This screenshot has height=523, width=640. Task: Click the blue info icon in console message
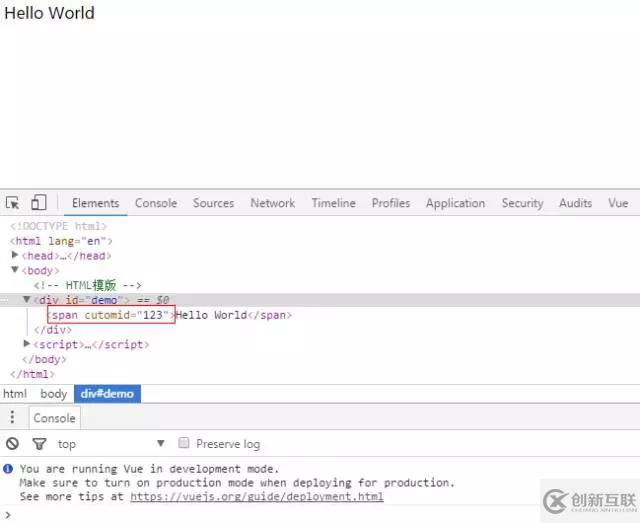[x=8, y=469]
